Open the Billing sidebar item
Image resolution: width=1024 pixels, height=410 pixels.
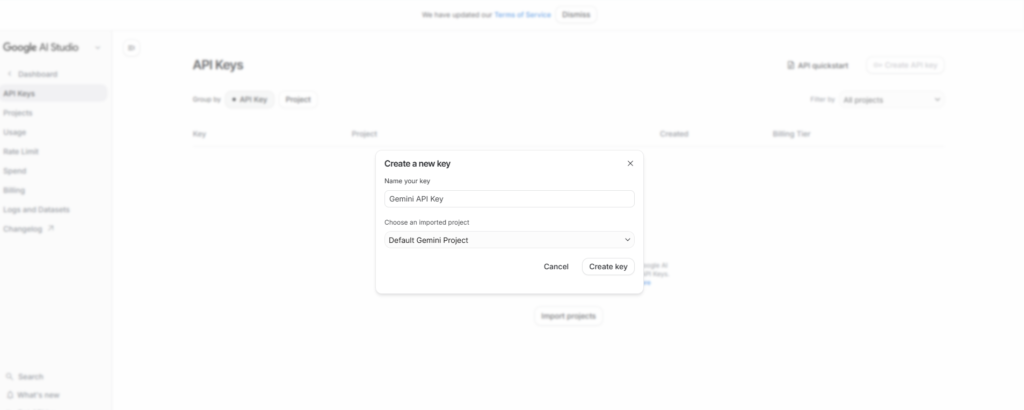pos(14,190)
